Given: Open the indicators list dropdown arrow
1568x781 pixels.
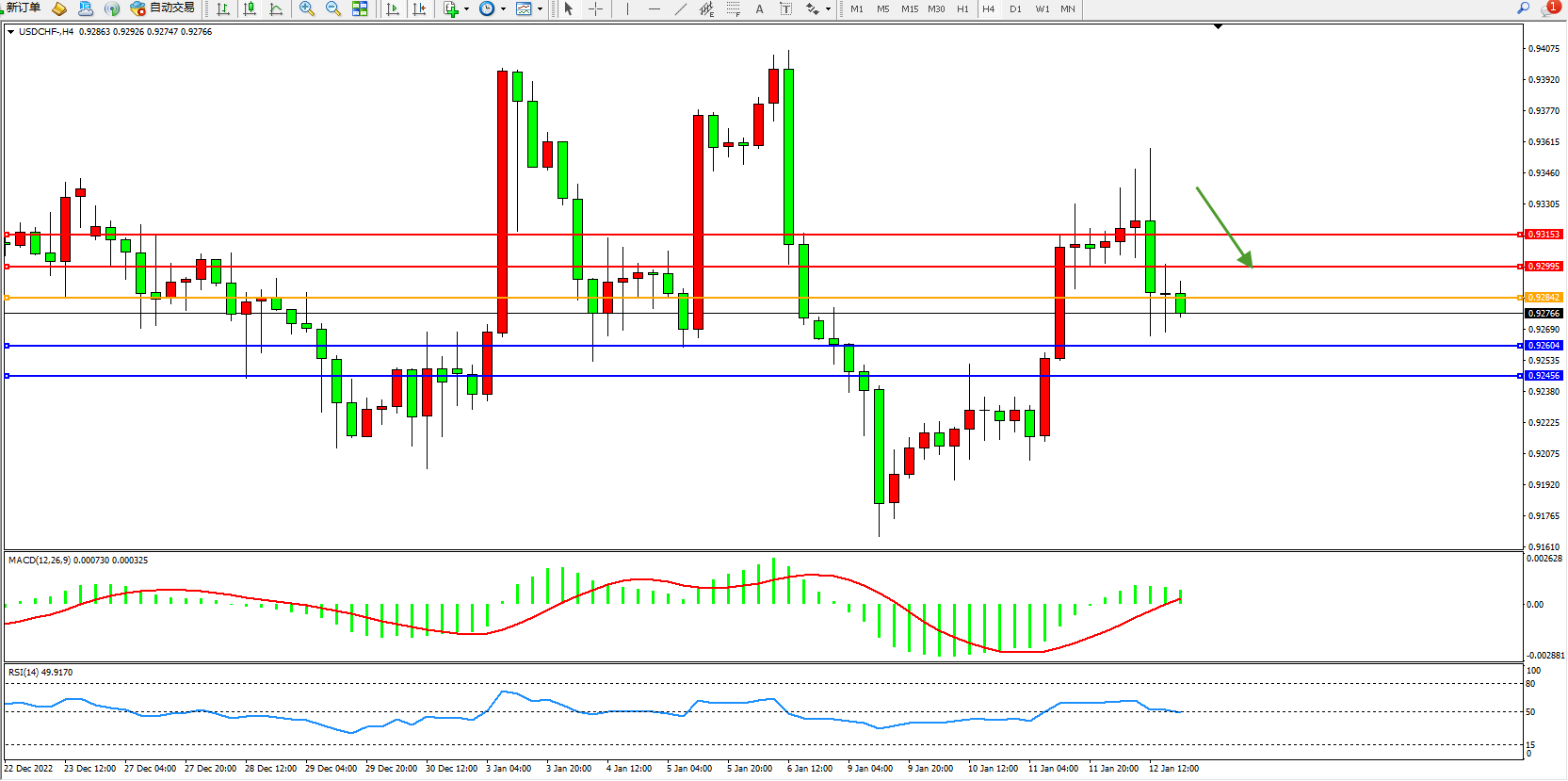Looking at the screenshot, I should [x=466, y=9].
